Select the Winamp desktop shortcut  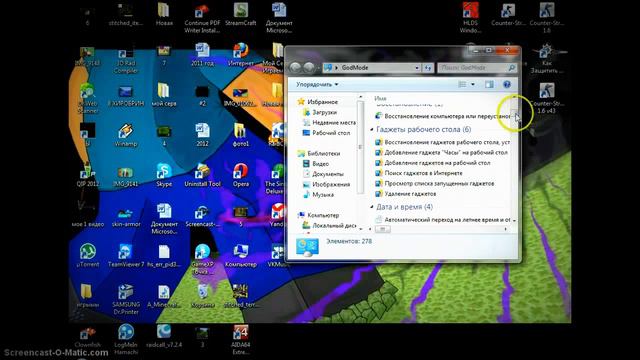click(126, 136)
